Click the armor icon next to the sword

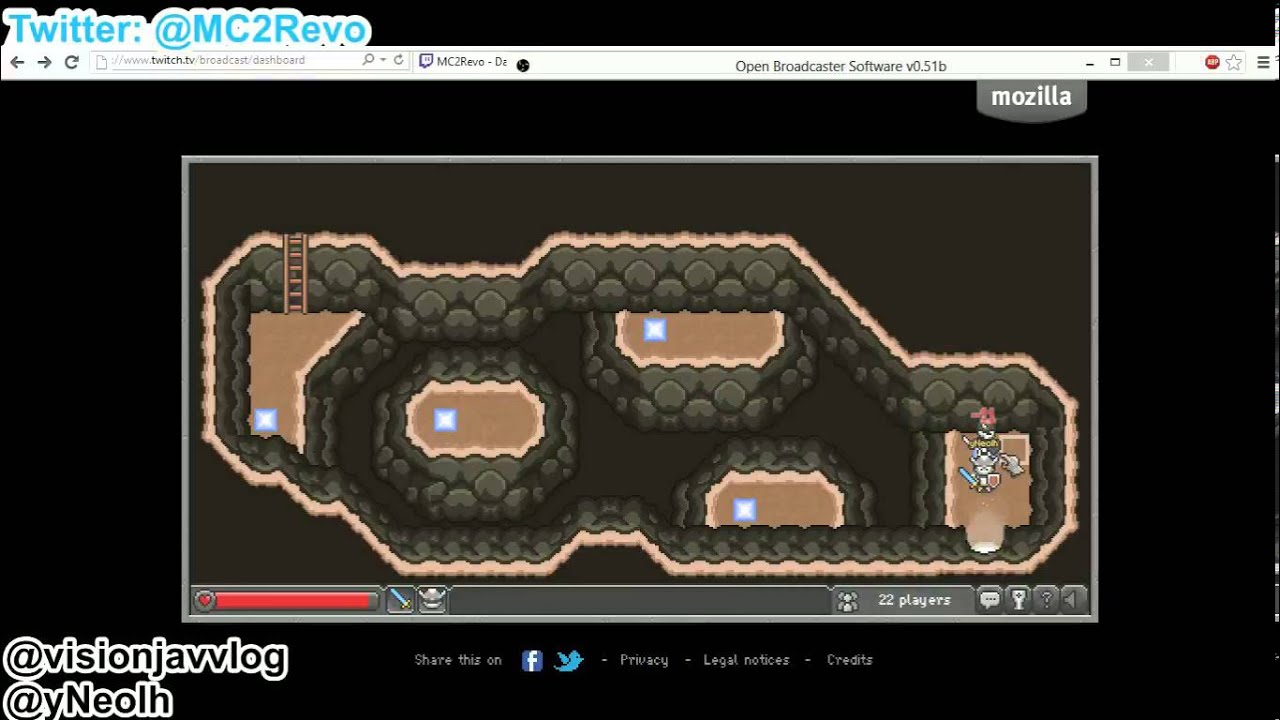pos(431,600)
